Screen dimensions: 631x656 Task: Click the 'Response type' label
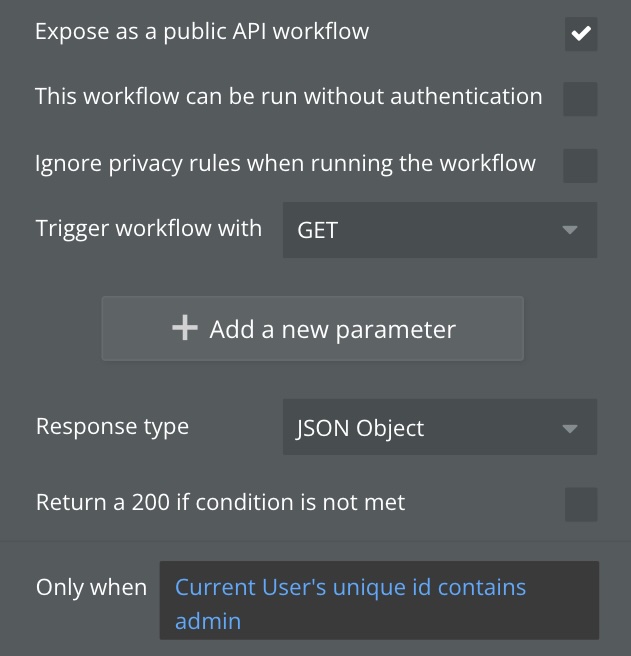[x=112, y=426]
